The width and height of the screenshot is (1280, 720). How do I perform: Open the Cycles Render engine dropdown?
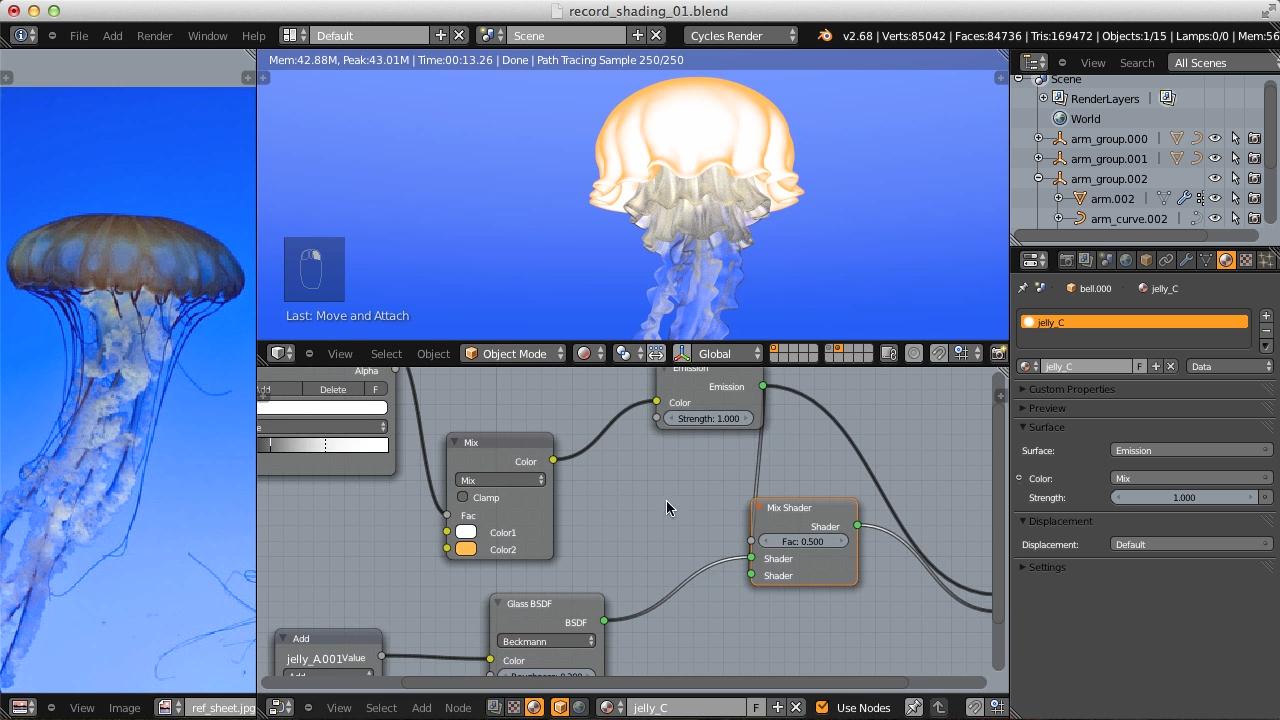coord(742,36)
